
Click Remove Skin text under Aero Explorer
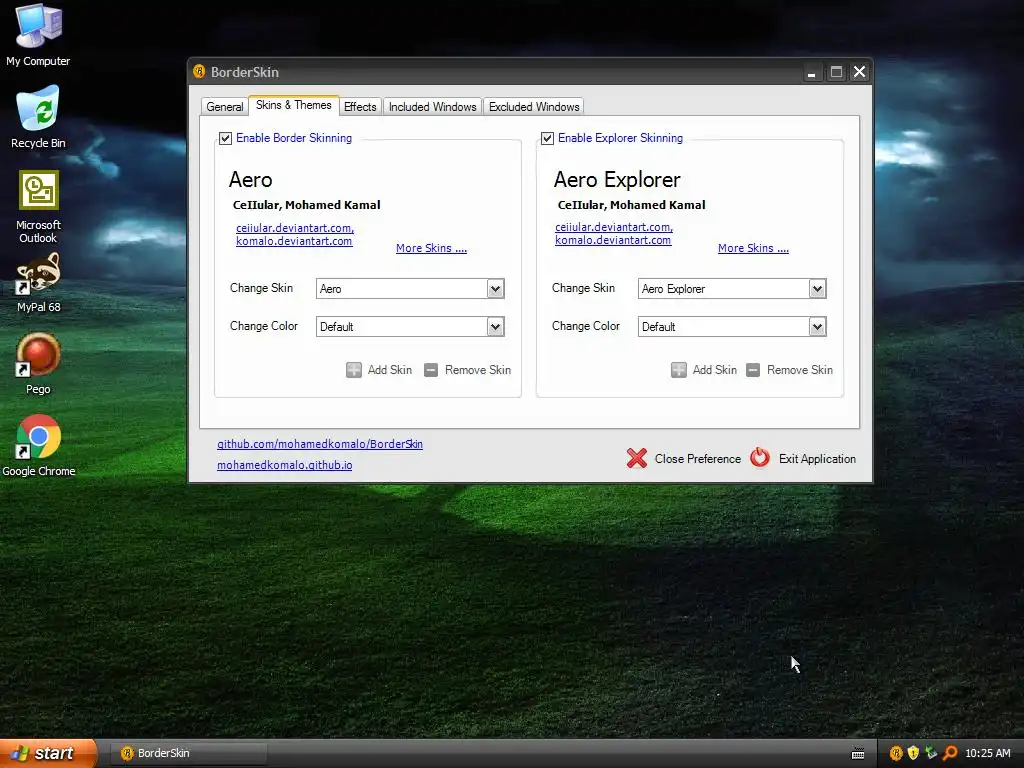tap(799, 370)
